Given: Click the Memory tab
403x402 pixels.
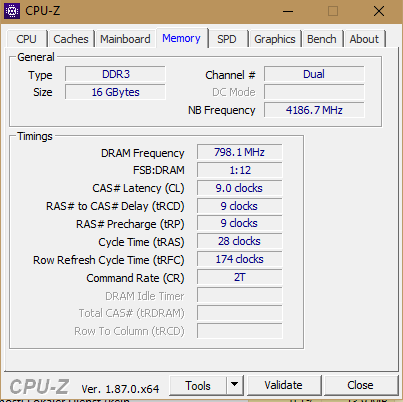Looking at the screenshot, I should (182, 38).
